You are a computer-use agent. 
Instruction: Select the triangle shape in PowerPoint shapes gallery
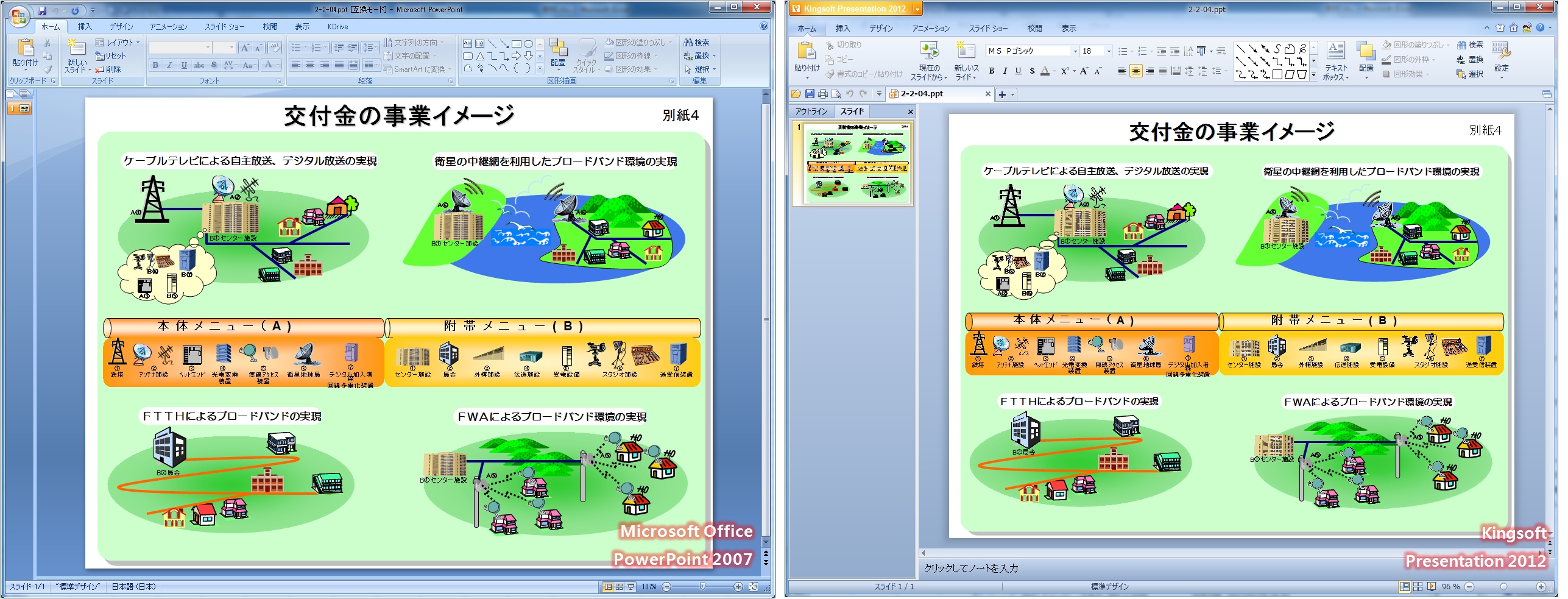pos(480,56)
